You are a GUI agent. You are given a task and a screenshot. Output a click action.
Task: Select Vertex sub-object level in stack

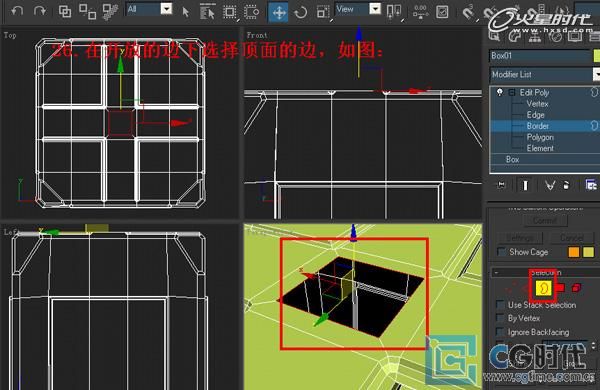pyautogui.click(x=537, y=104)
